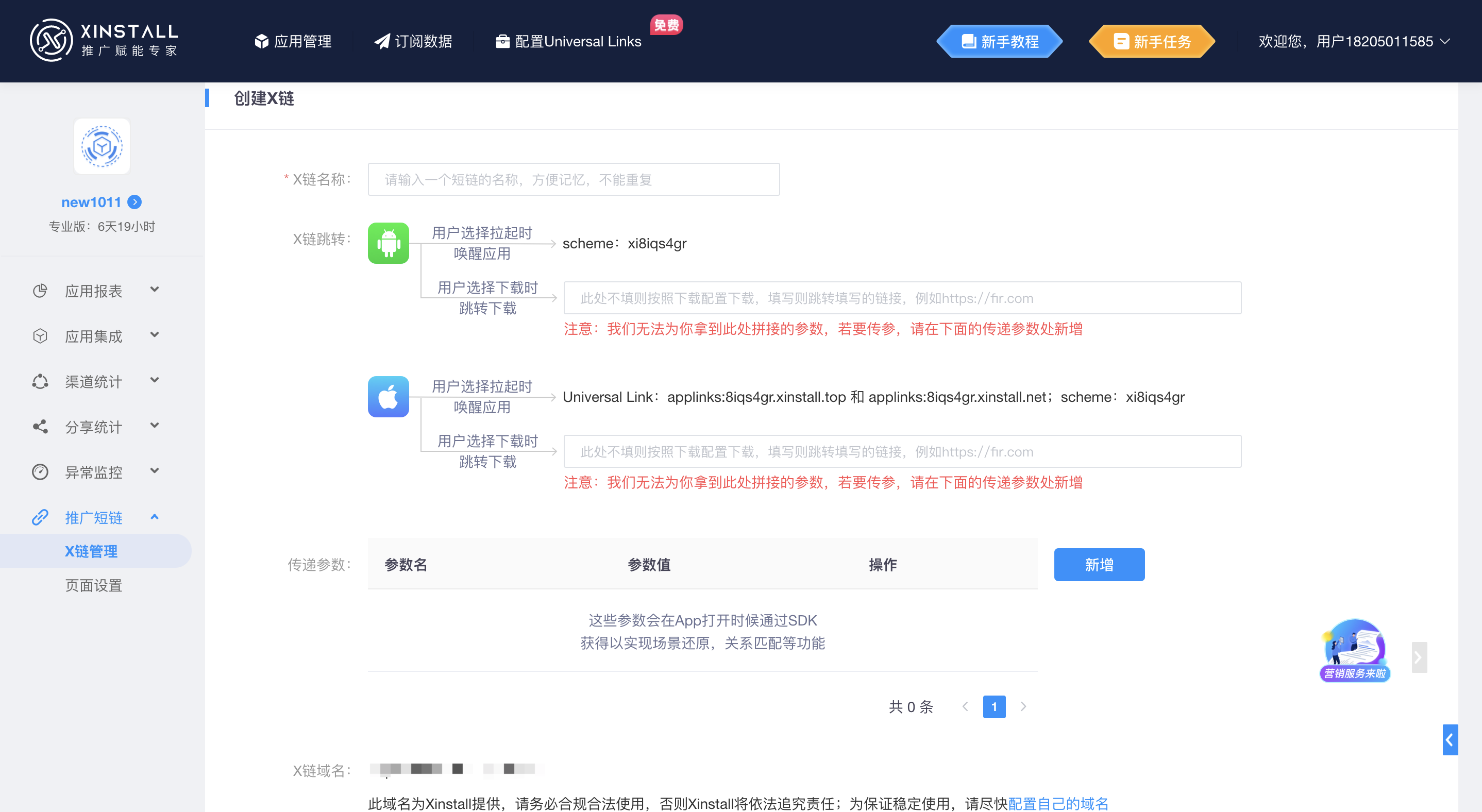
Task: Go to previous page arrow in pagination
Action: pyautogui.click(x=965, y=706)
